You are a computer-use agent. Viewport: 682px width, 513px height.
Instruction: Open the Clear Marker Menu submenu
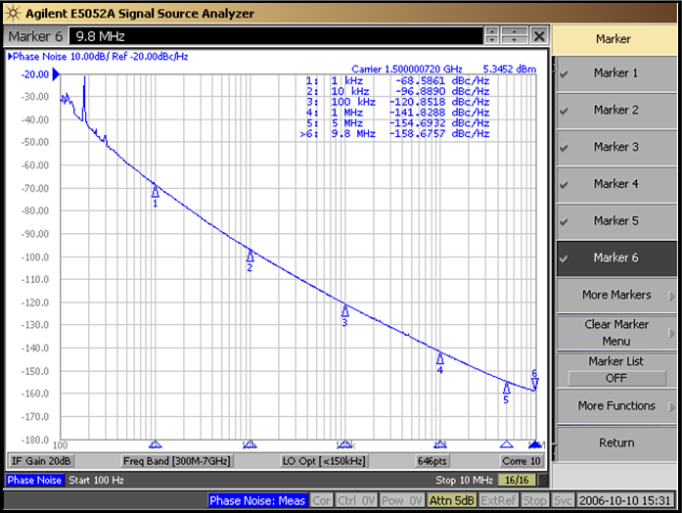(616, 332)
